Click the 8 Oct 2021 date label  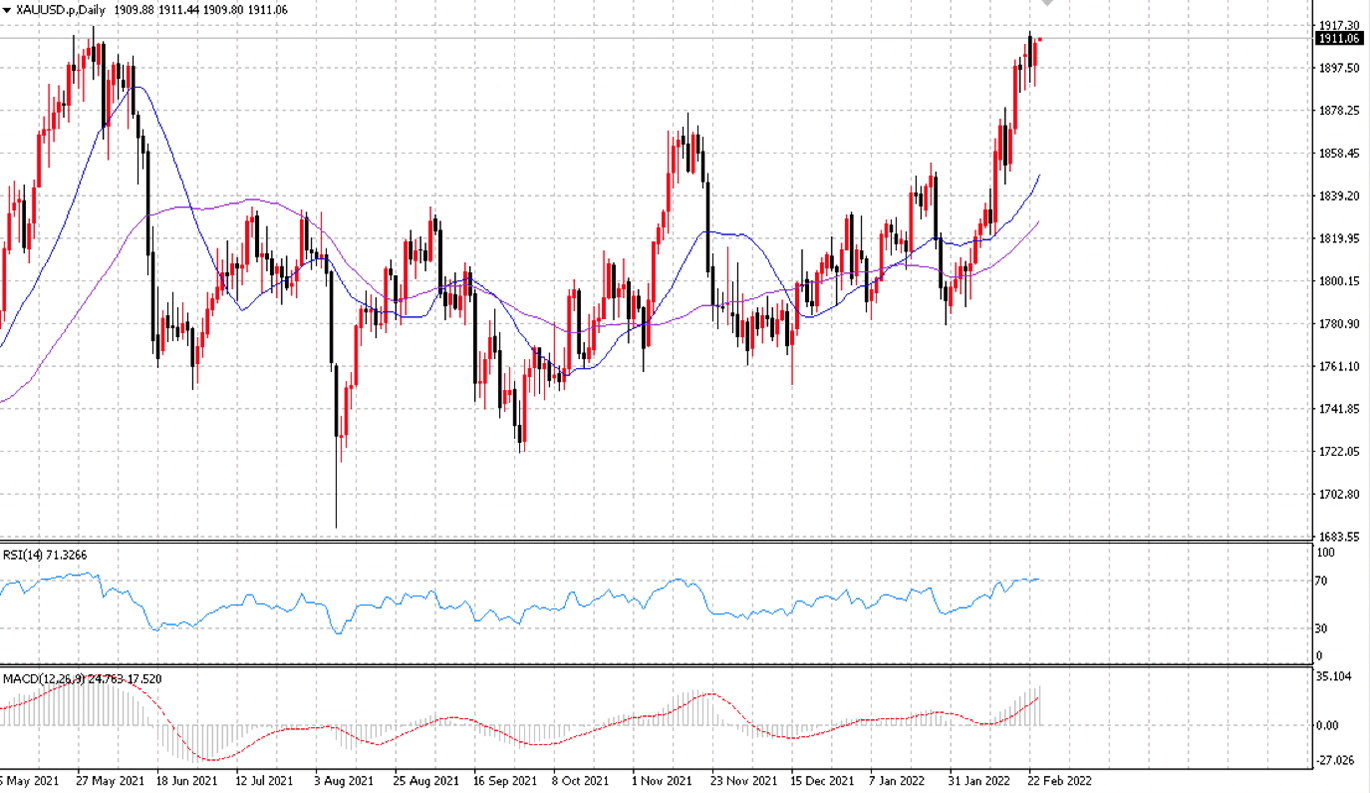pos(582,780)
